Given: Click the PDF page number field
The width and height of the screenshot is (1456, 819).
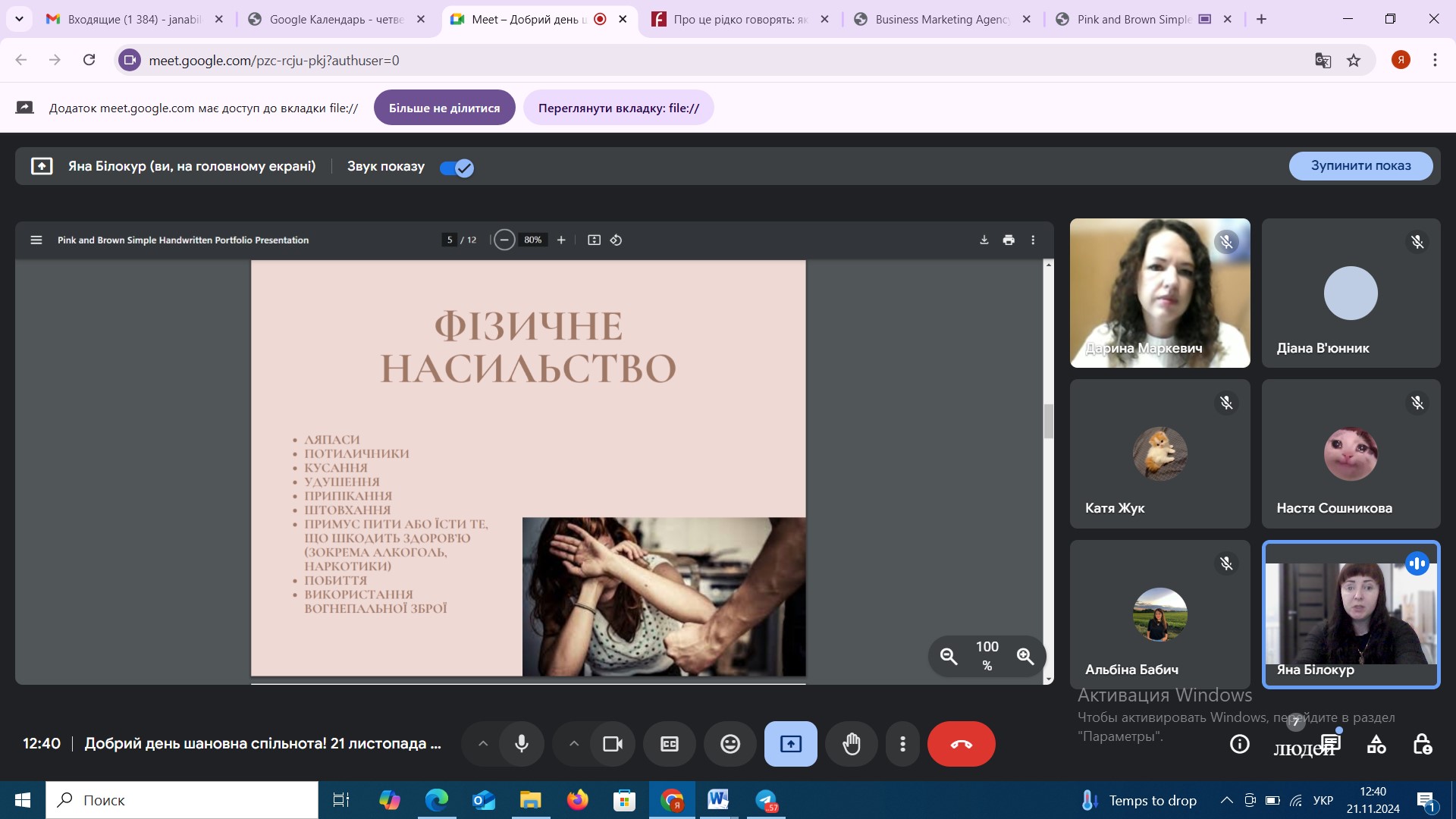Looking at the screenshot, I should coord(449,240).
